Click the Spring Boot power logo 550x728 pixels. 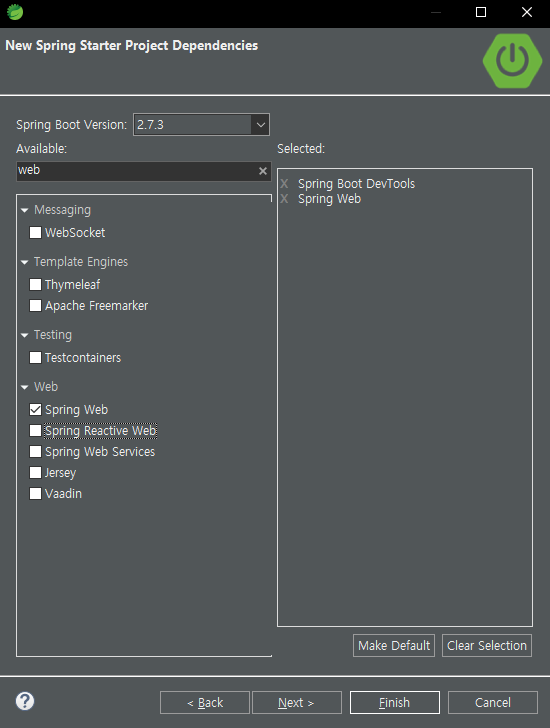[512, 61]
